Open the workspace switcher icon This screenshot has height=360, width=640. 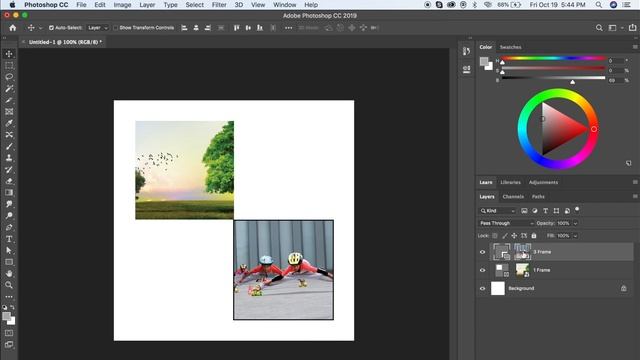point(612,28)
